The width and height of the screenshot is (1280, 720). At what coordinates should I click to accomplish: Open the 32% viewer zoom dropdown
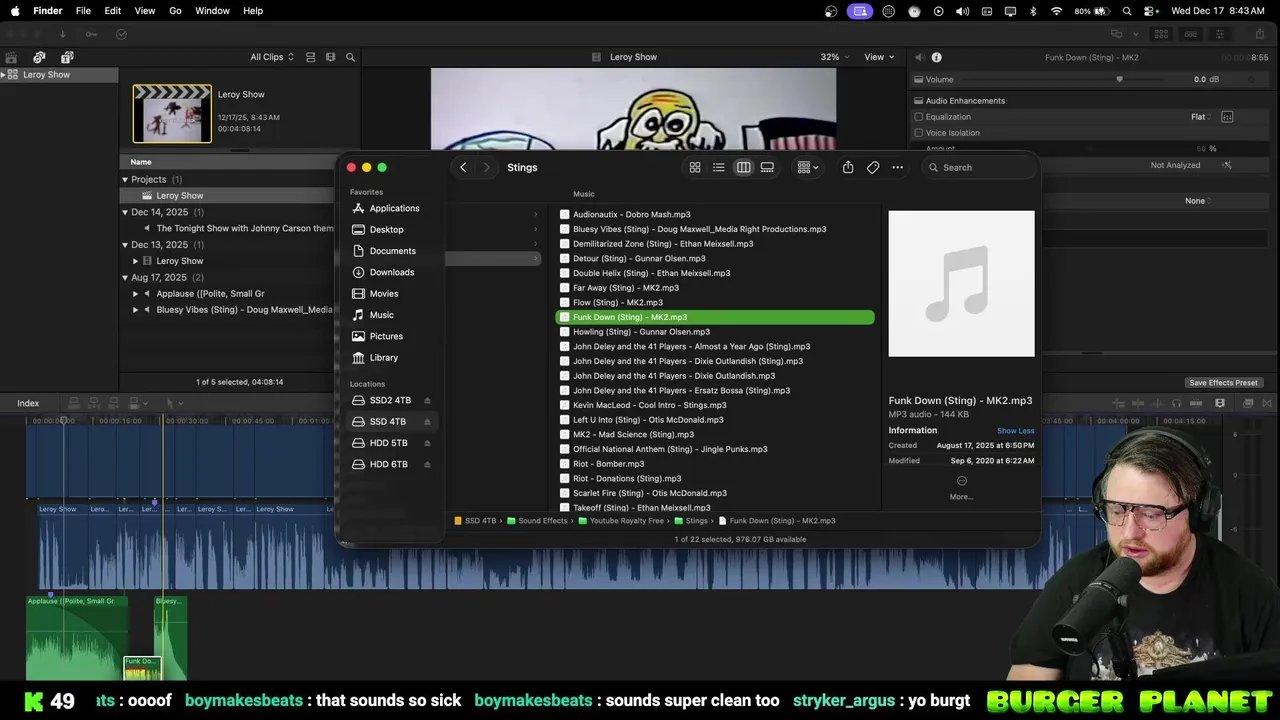[x=835, y=57]
